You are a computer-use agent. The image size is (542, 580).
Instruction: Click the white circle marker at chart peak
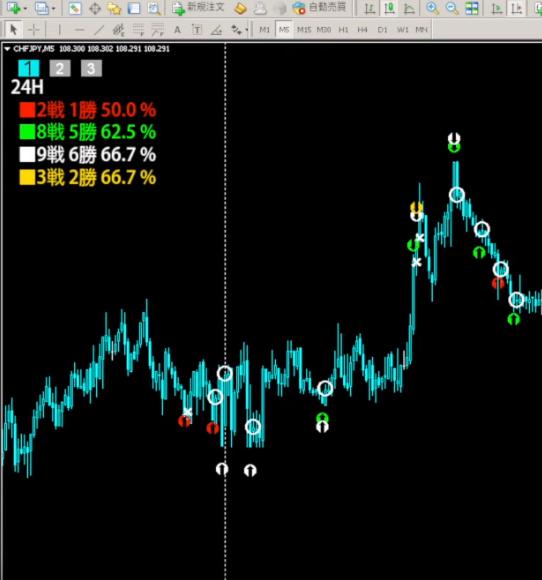pyautogui.click(x=457, y=195)
